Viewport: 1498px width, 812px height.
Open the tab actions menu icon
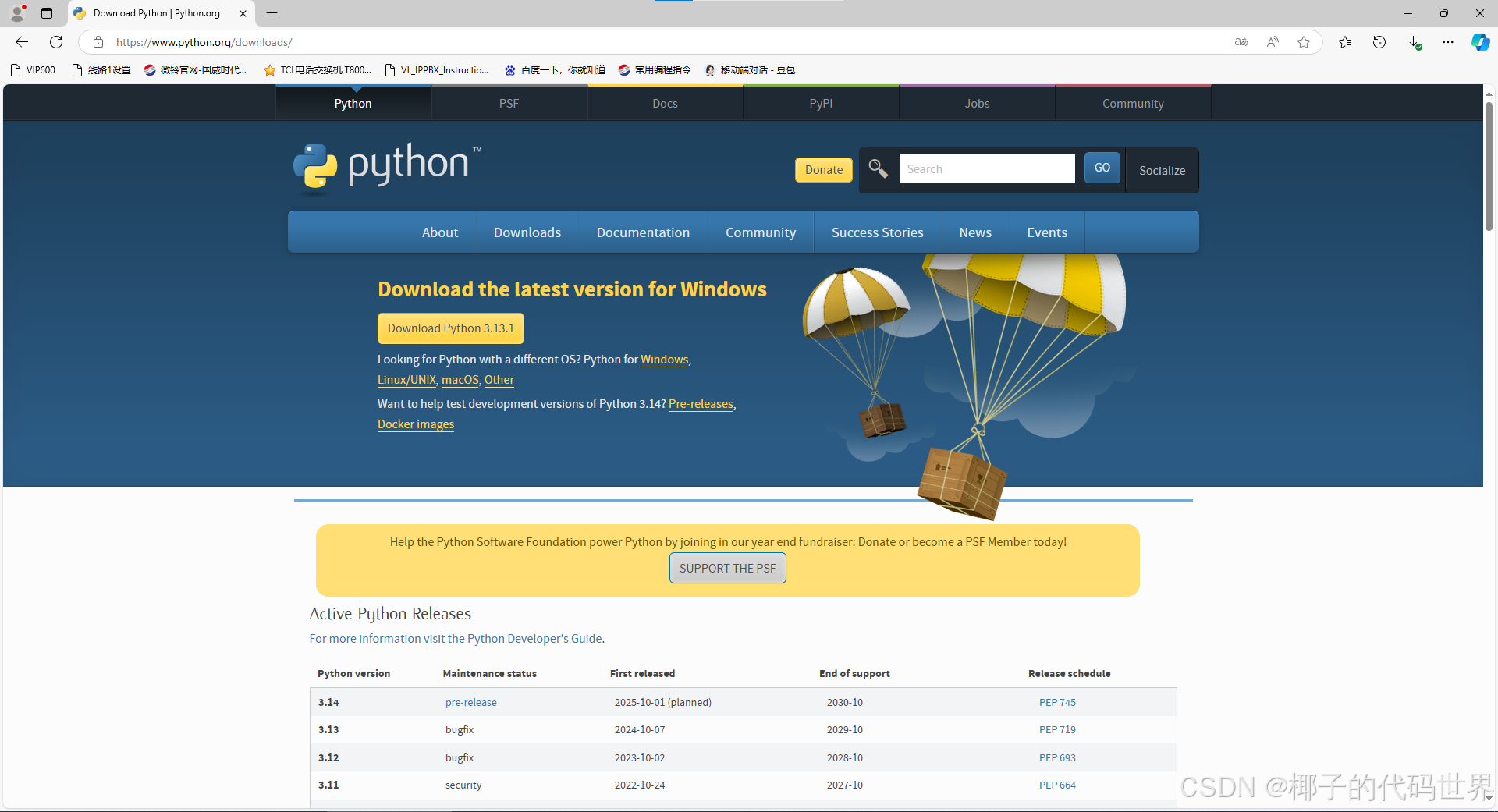pyautogui.click(x=47, y=13)
